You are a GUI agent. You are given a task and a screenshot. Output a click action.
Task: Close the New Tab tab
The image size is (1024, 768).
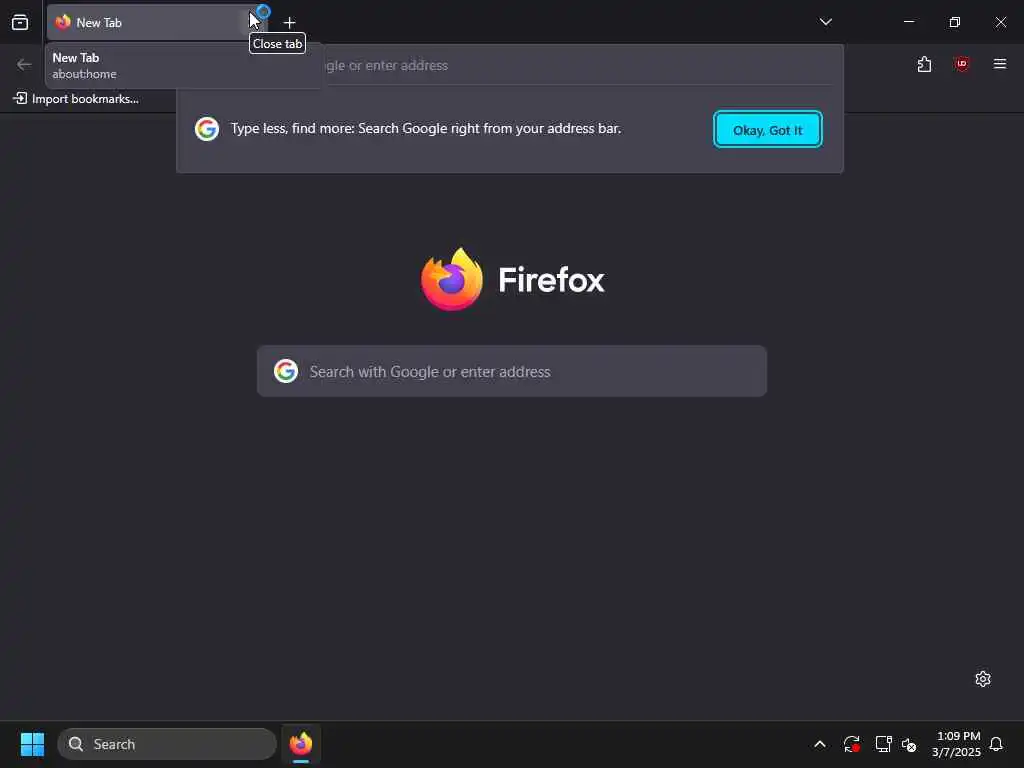pyautogui.click(x=255, y=22)
